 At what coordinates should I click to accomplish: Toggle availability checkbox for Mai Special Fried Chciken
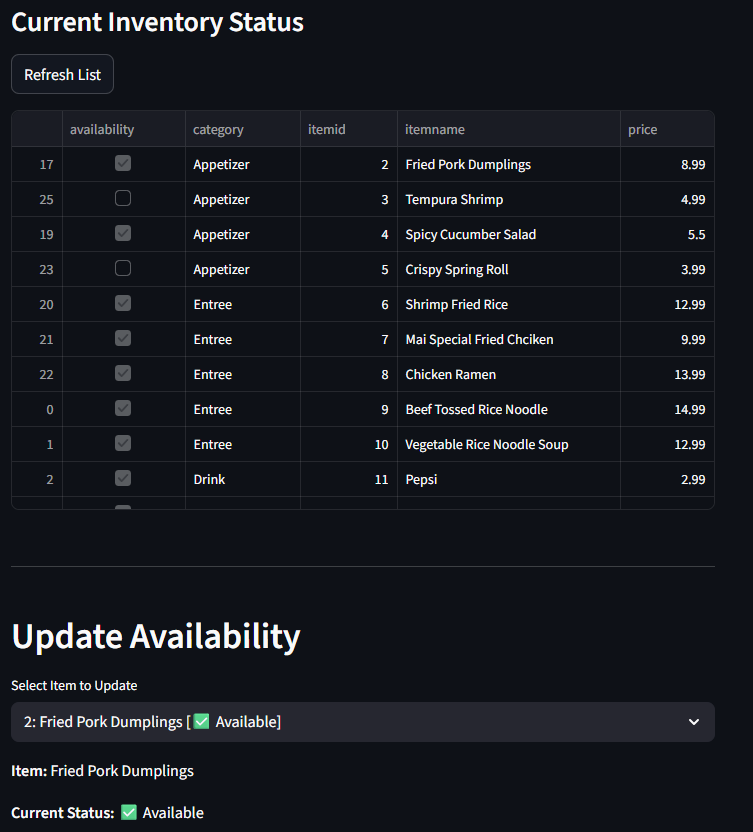[123, 339]
